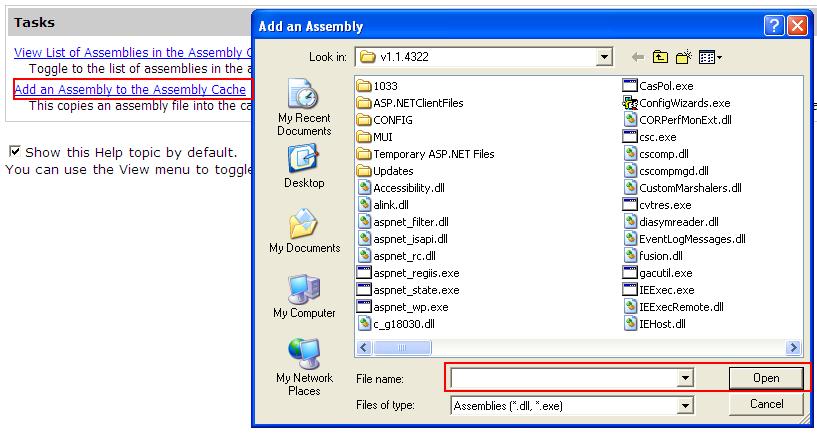Click Add an Assembly to Cache link

point(130,90)
